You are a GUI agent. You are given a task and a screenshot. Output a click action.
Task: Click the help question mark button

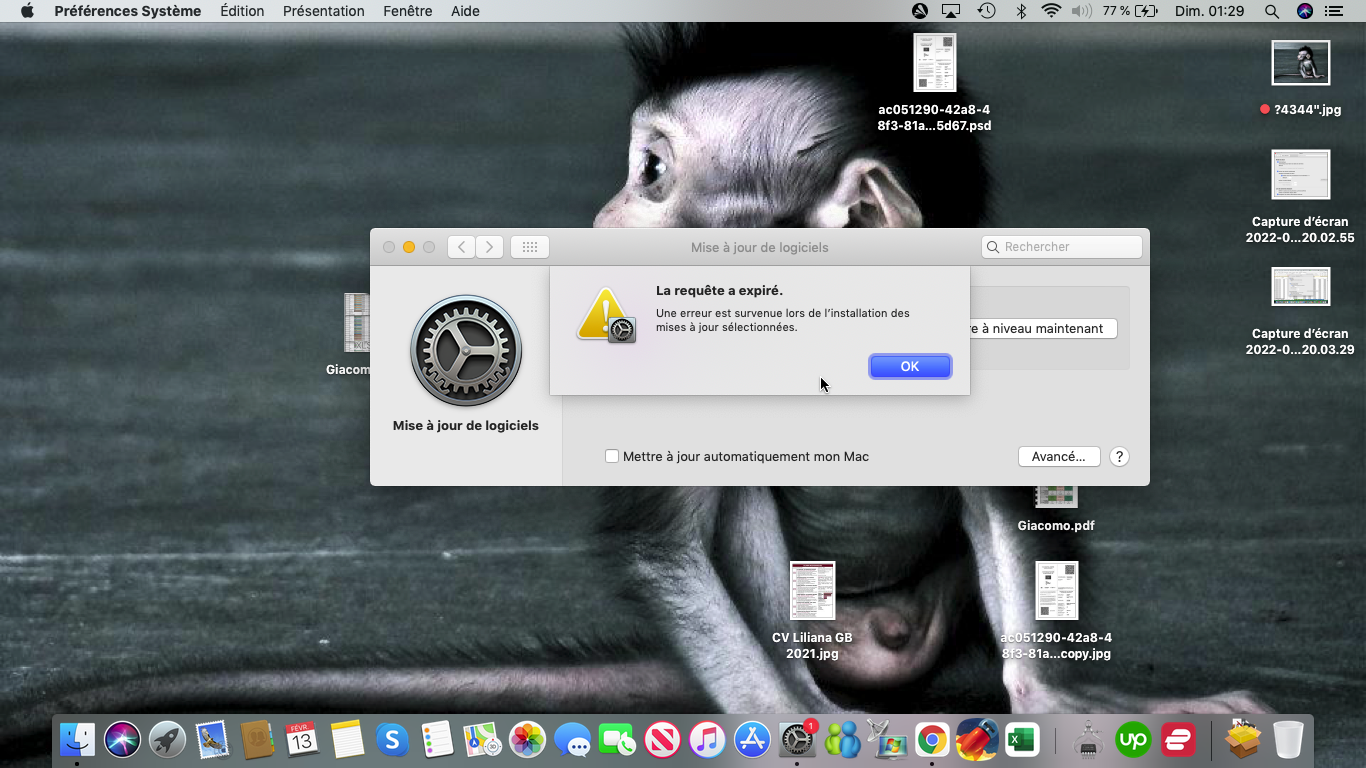[1119, 456]
